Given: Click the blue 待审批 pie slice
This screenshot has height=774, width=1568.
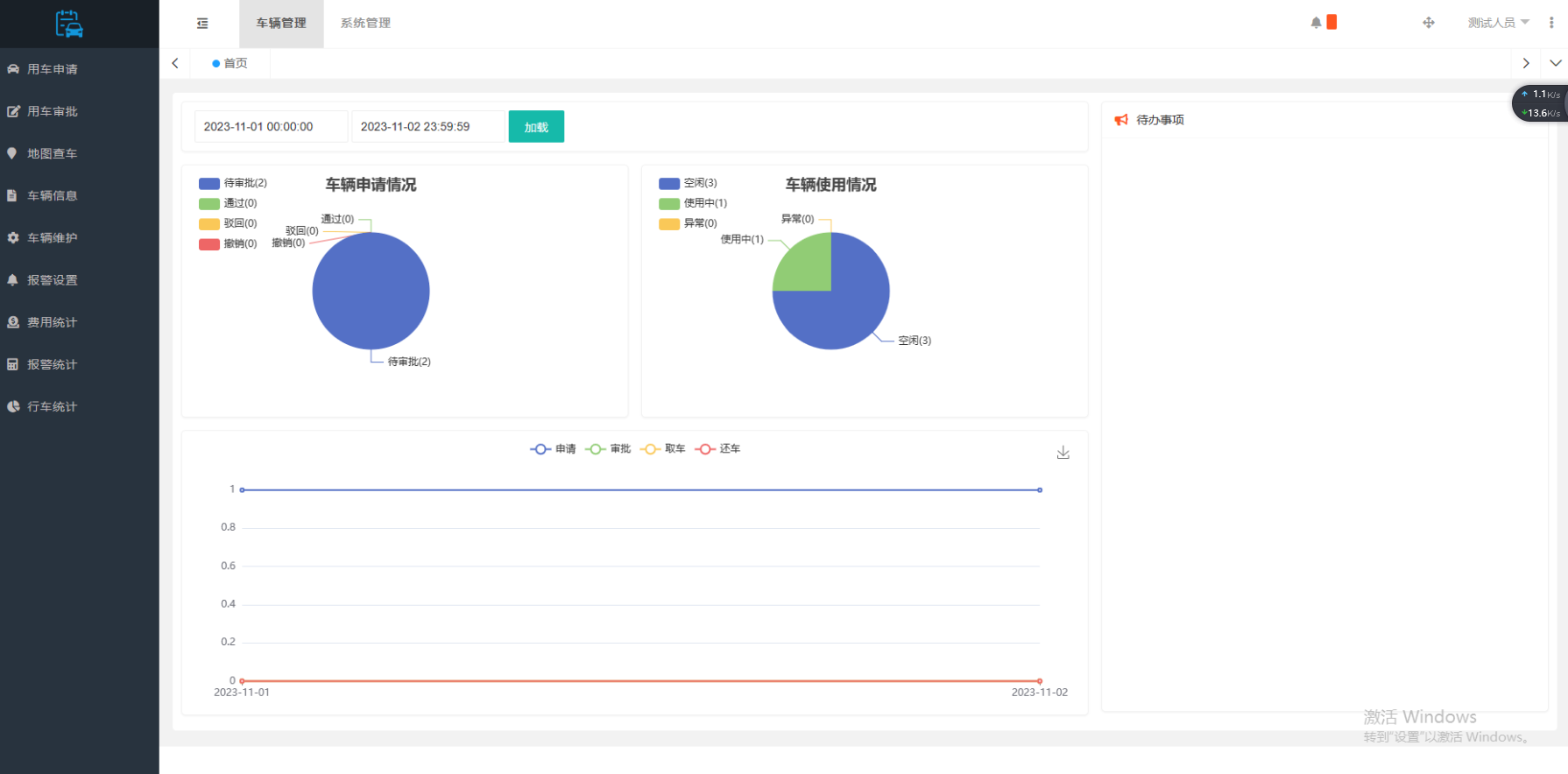Looking at the screenshot, I should click(371, 291).
